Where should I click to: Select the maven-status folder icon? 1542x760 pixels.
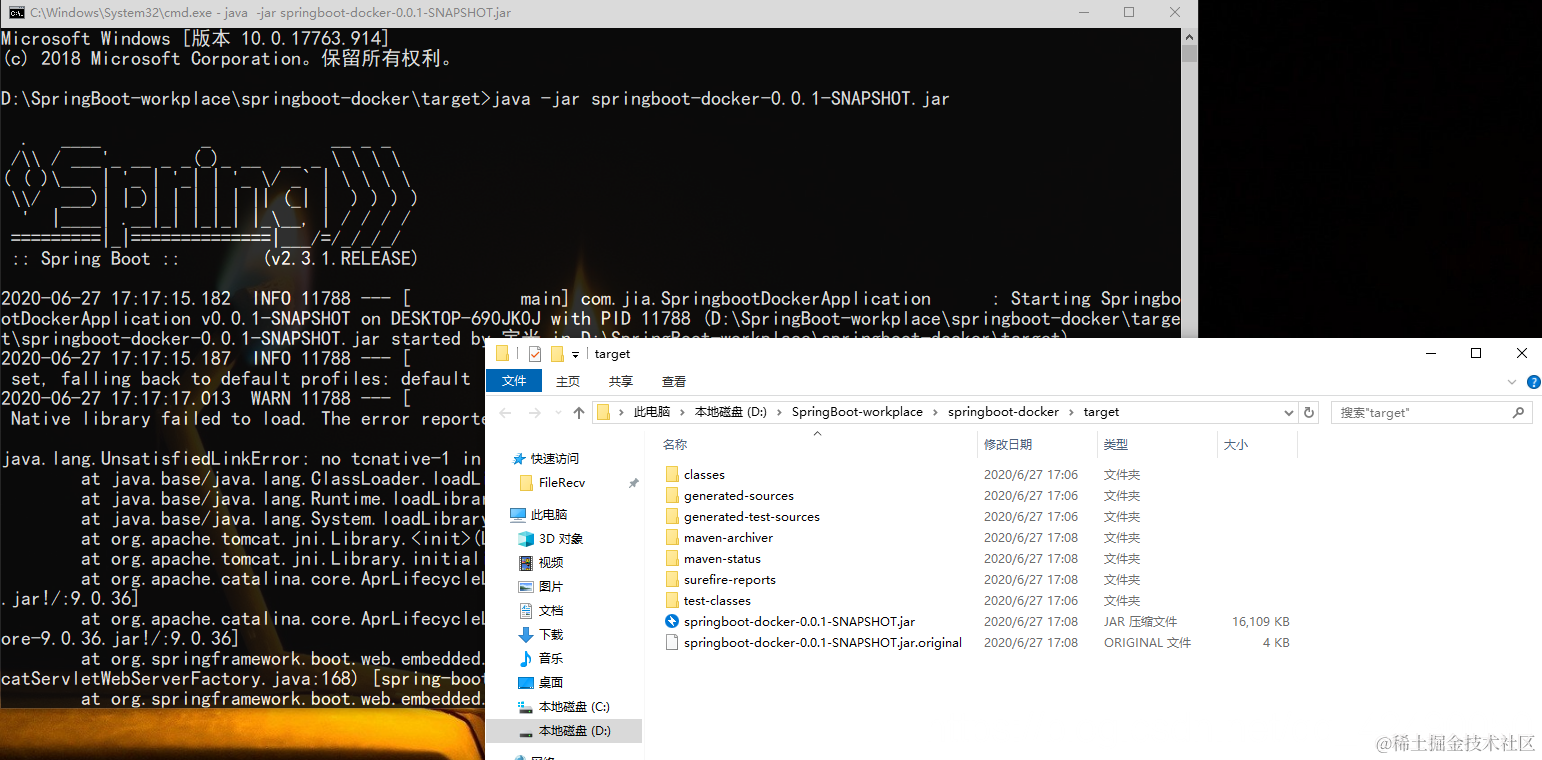672,559
